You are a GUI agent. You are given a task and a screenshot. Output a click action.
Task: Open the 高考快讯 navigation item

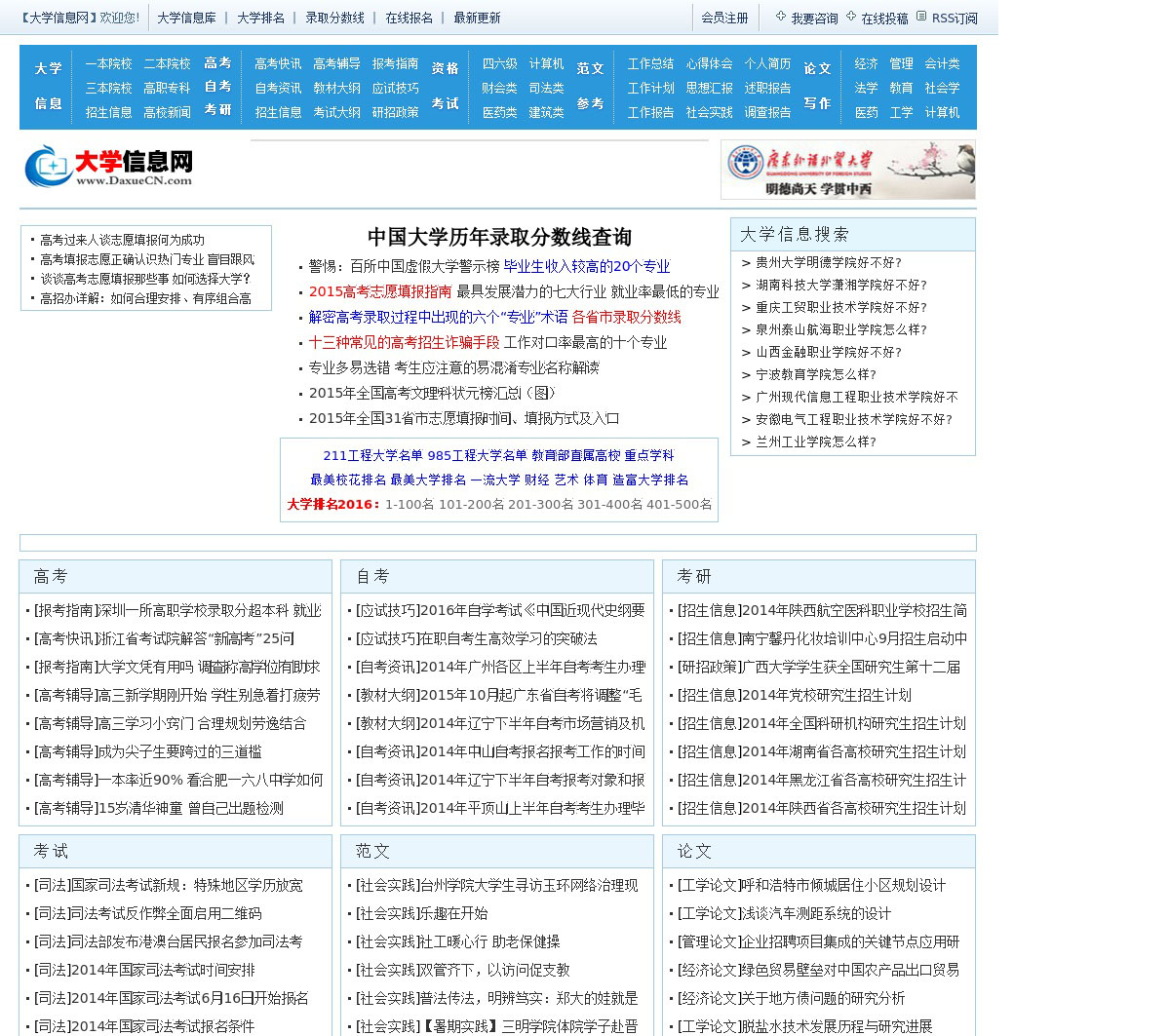[278, 63]
